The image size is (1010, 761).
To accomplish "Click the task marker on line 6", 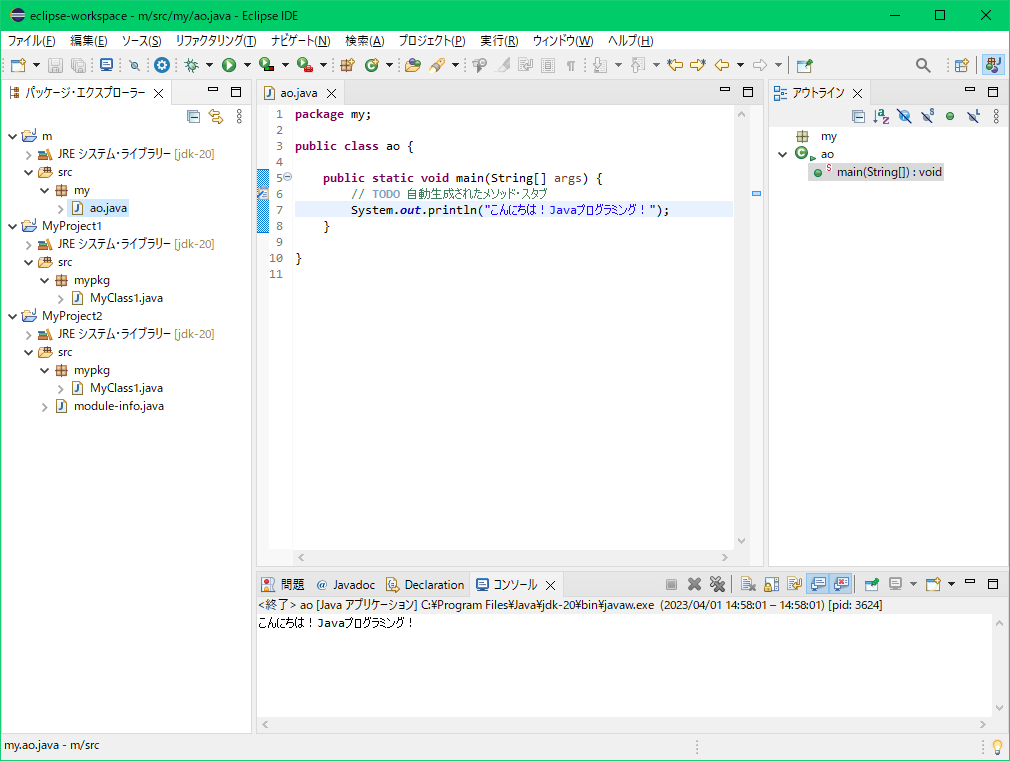I will tap(263, 193).
